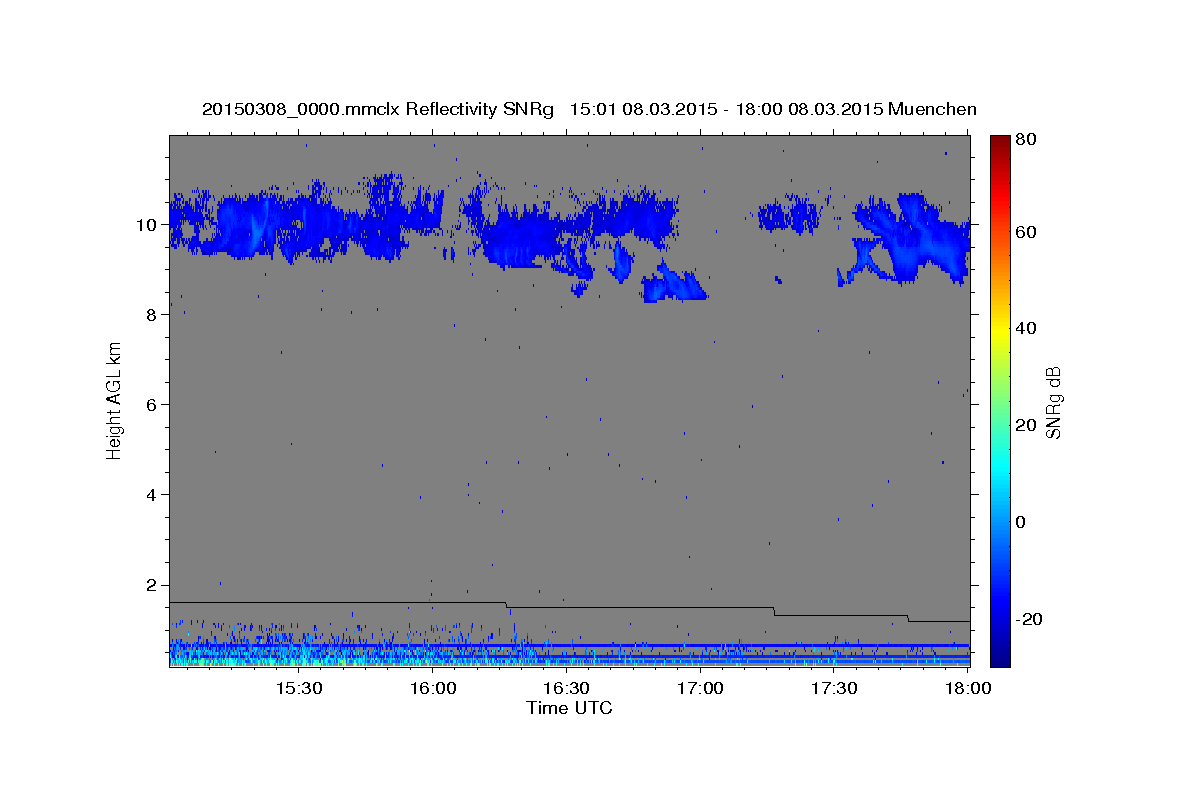Click the dark red top of the colorbar

point(1000,143)
